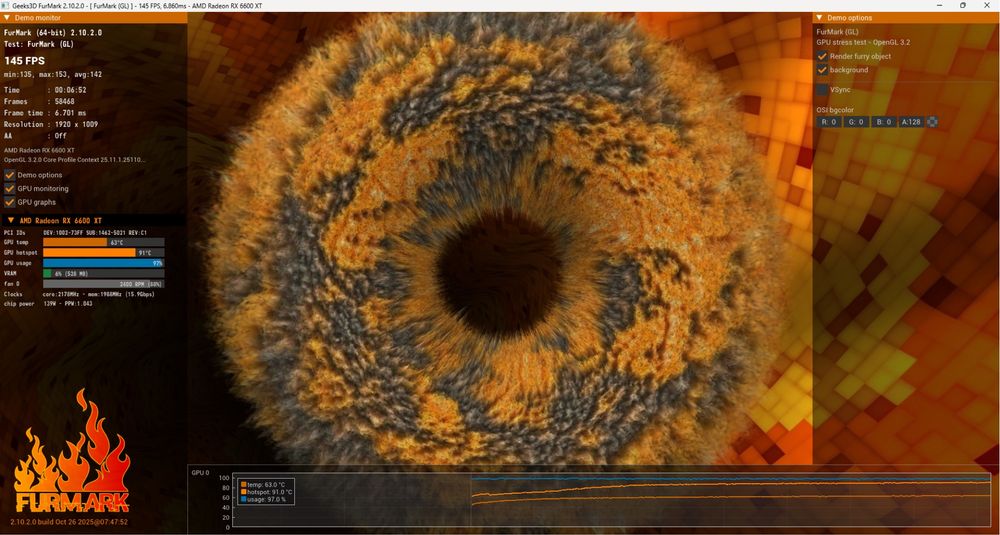Click the Test: FurMark (GL) line

[x=39, y=44]
